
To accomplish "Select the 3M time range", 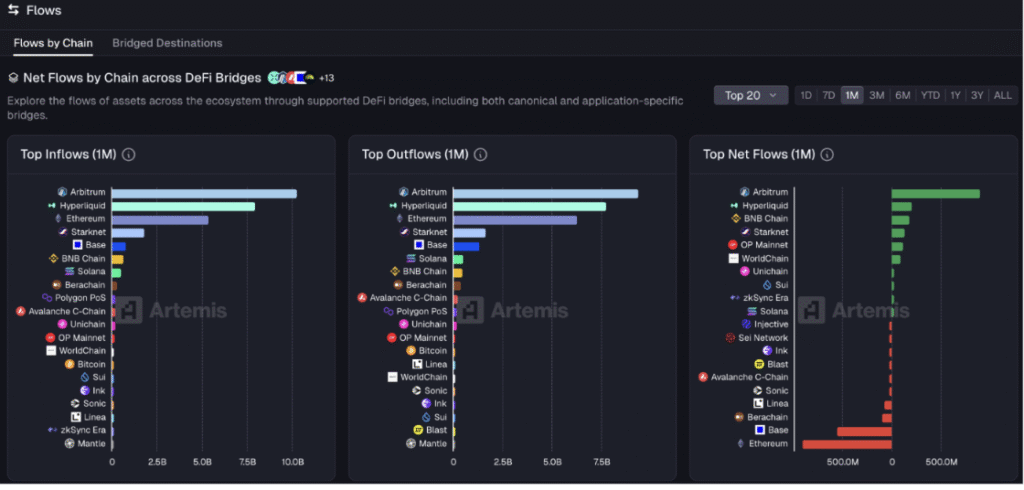I will click(876, 95).
